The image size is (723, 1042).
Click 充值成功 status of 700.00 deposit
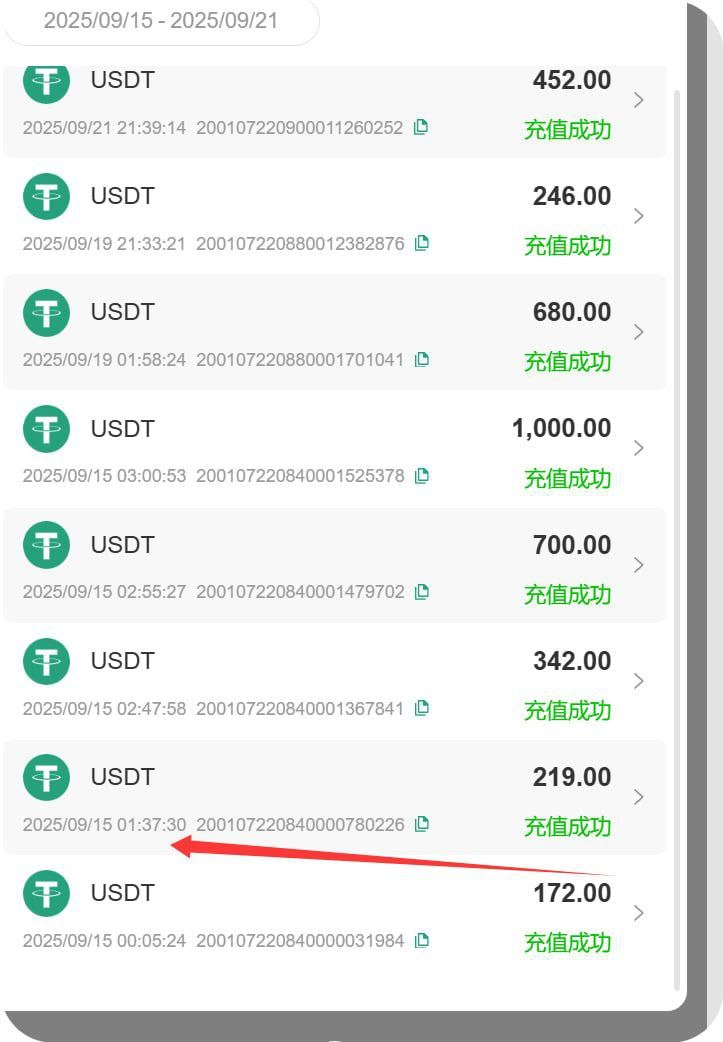click(568, 595)
